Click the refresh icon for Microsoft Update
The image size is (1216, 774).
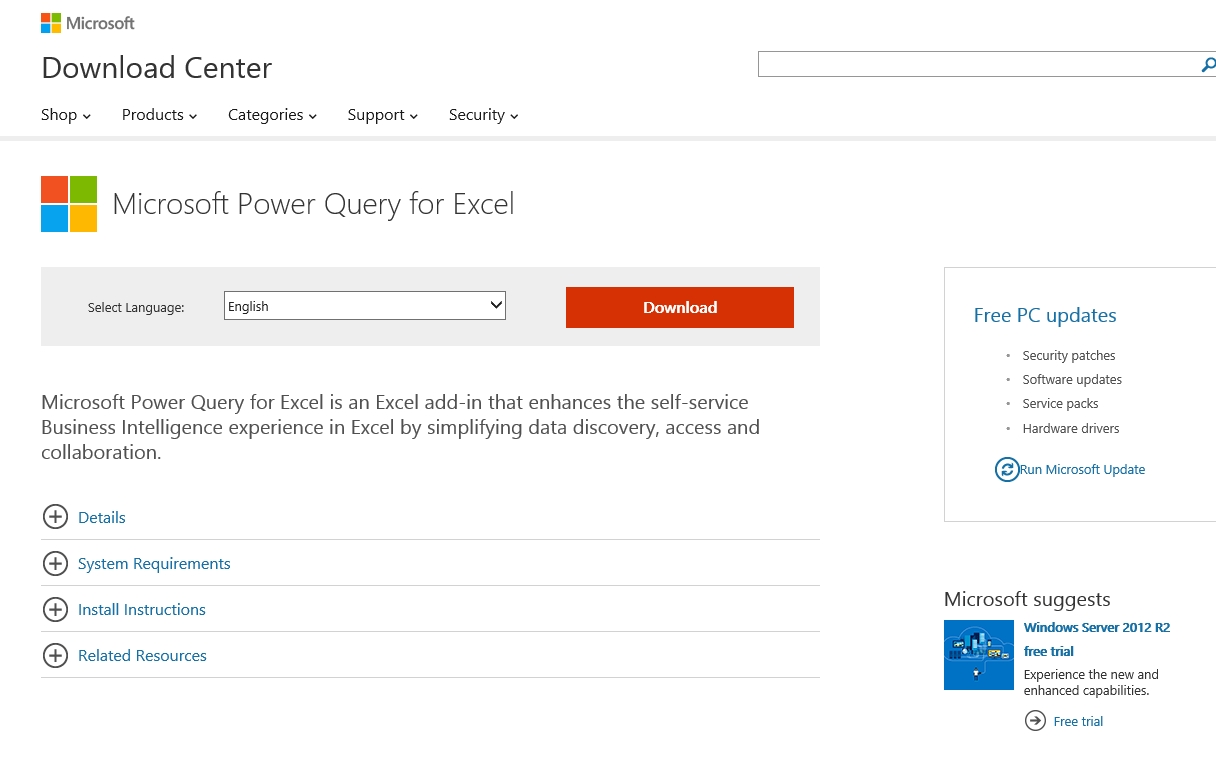click(1007, 469)
